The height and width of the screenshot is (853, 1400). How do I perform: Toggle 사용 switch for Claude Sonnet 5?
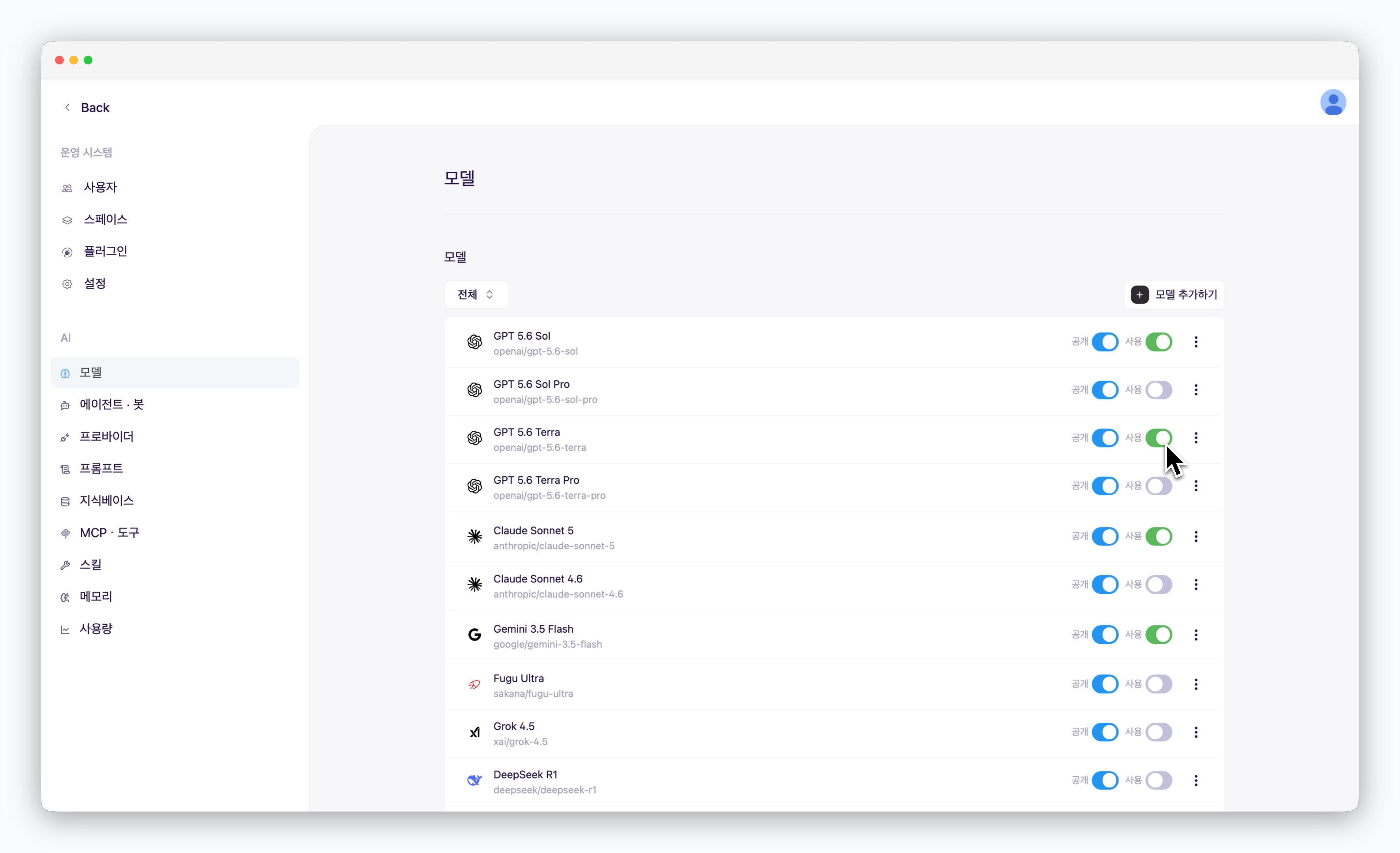1159,536
